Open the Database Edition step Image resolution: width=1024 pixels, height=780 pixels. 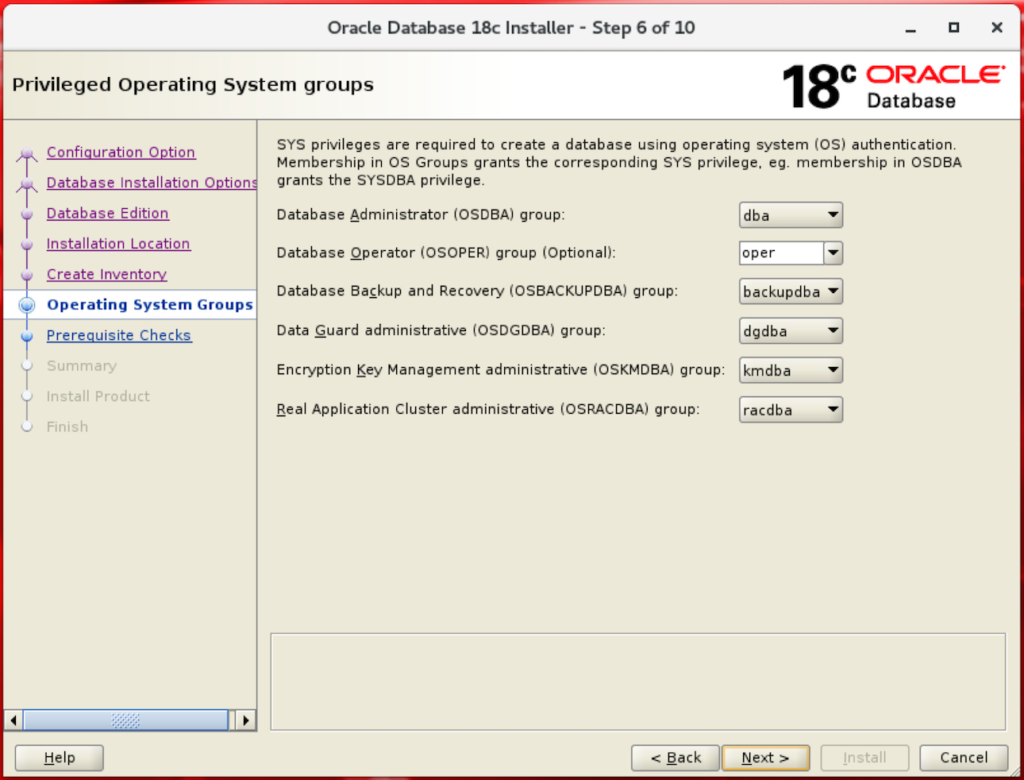(x=108, y=214)
